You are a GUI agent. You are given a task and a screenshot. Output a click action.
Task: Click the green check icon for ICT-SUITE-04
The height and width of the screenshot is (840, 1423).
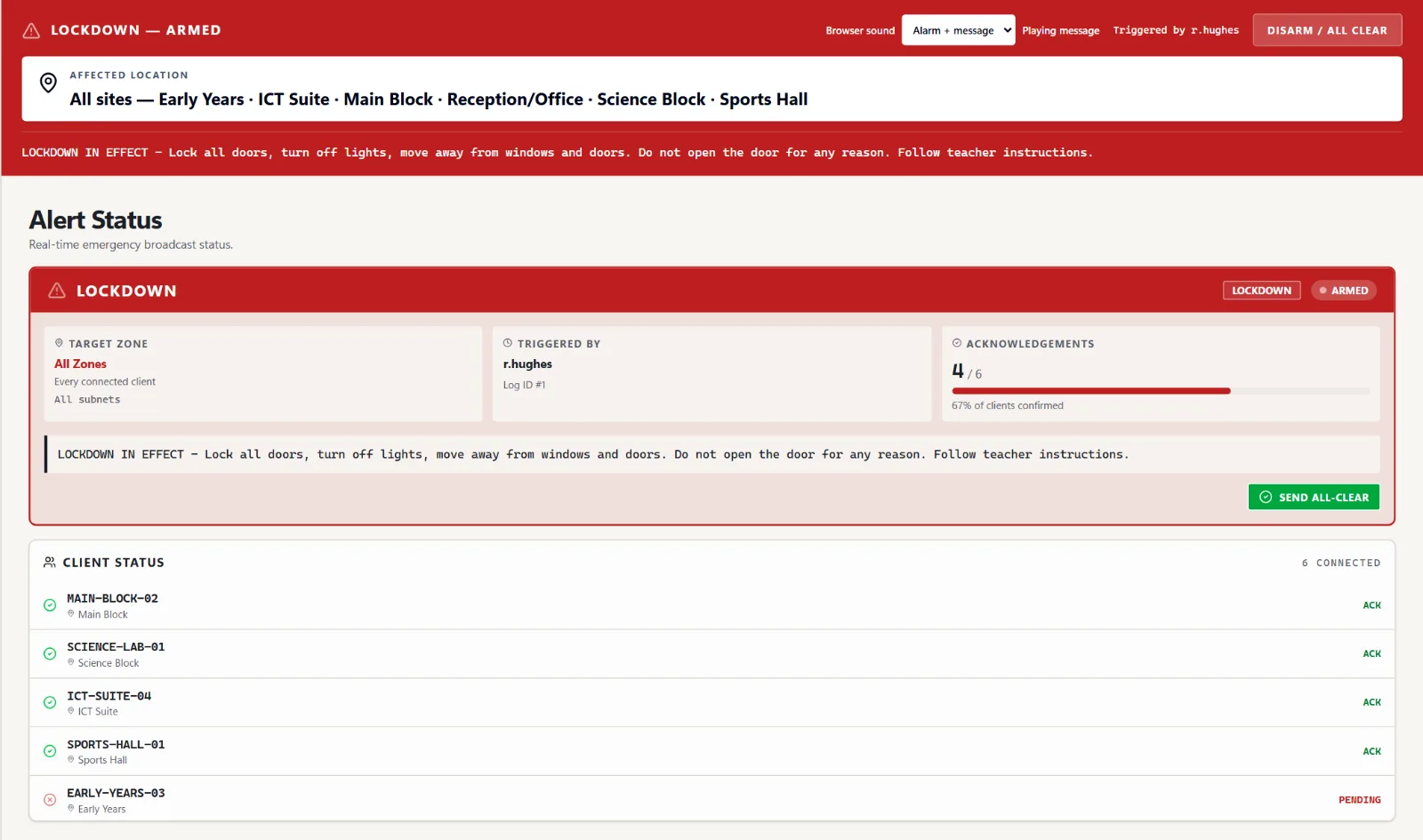point(50,702)
